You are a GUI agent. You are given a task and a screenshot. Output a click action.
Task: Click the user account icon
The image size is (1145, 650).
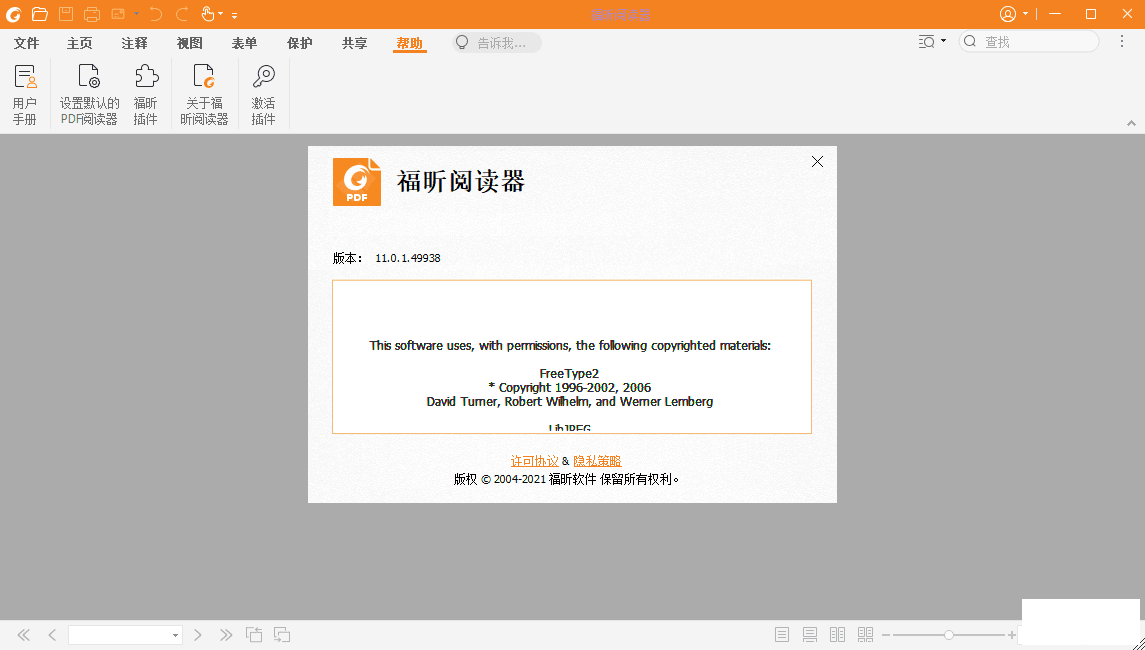[1008, 14]
